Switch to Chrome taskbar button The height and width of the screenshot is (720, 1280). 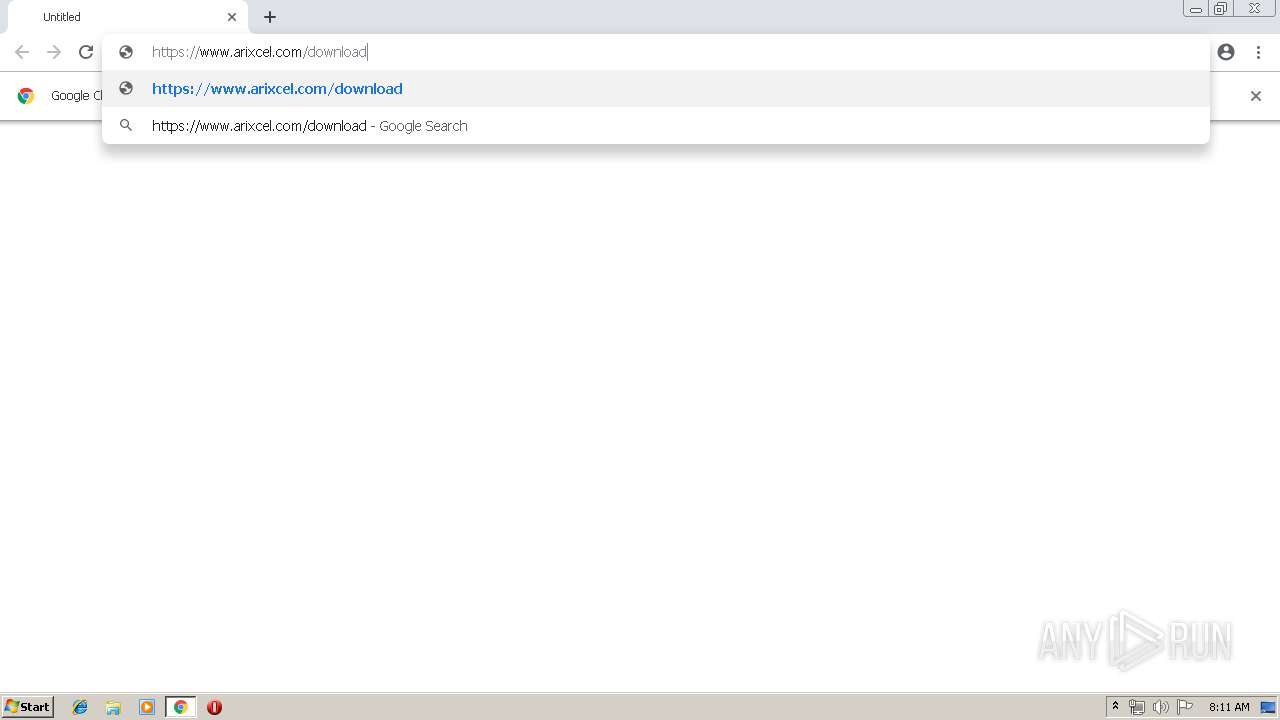pyautogui.click(x=180, y=707)
